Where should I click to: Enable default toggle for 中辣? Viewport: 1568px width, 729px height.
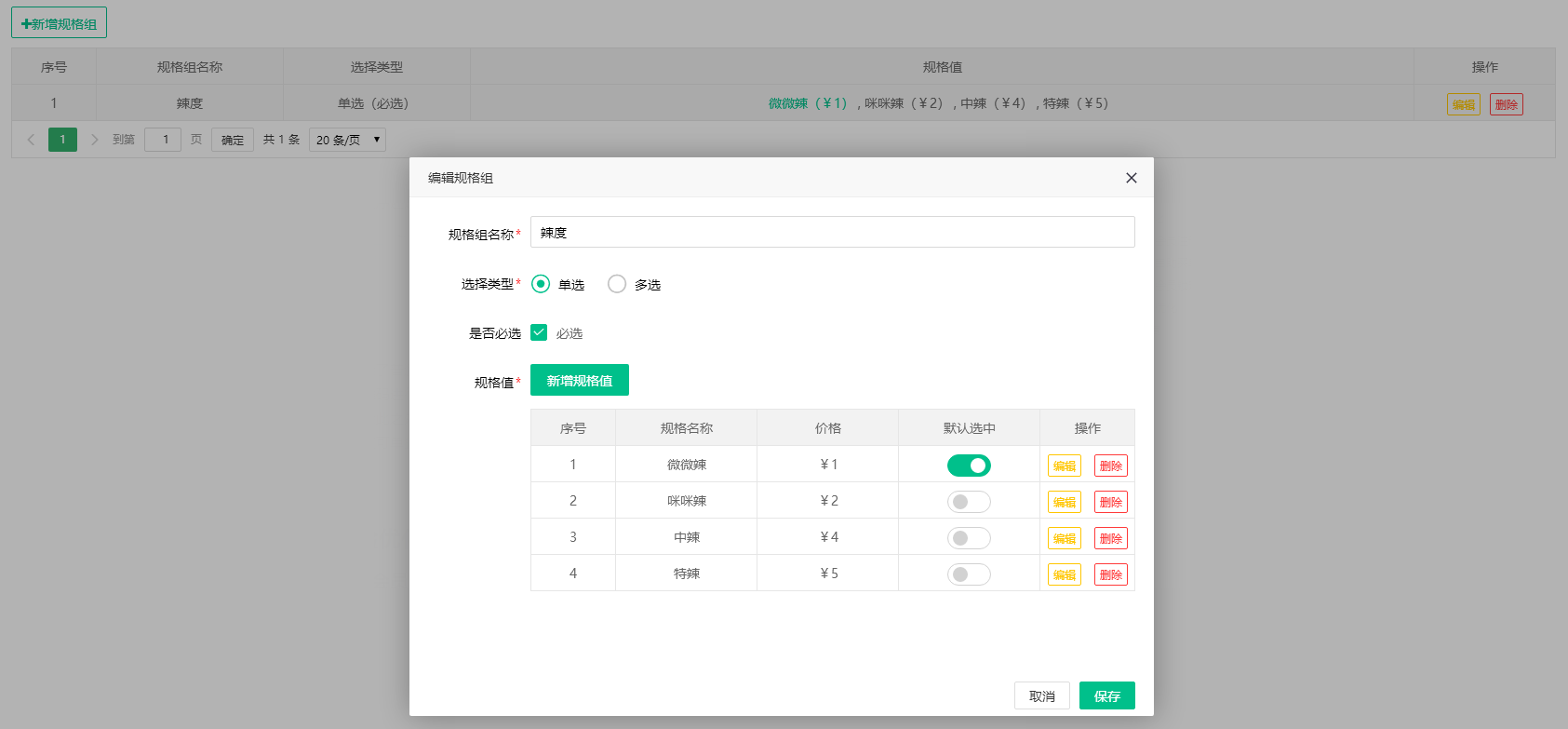point(969,538)
